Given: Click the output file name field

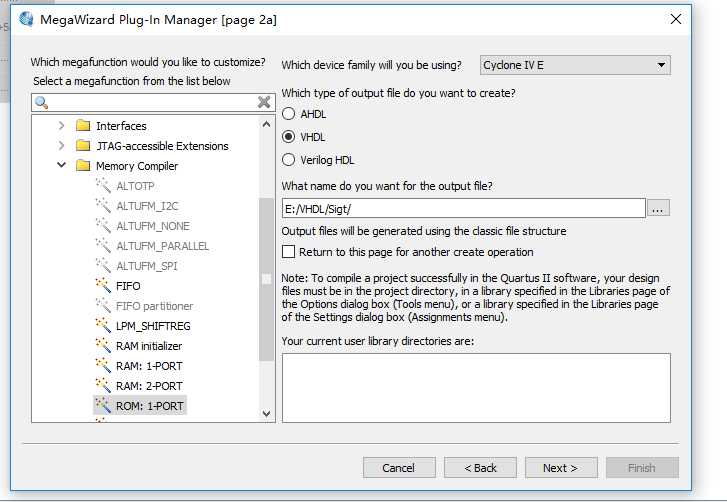Looking at the screenshot, I should coord(464,209).
